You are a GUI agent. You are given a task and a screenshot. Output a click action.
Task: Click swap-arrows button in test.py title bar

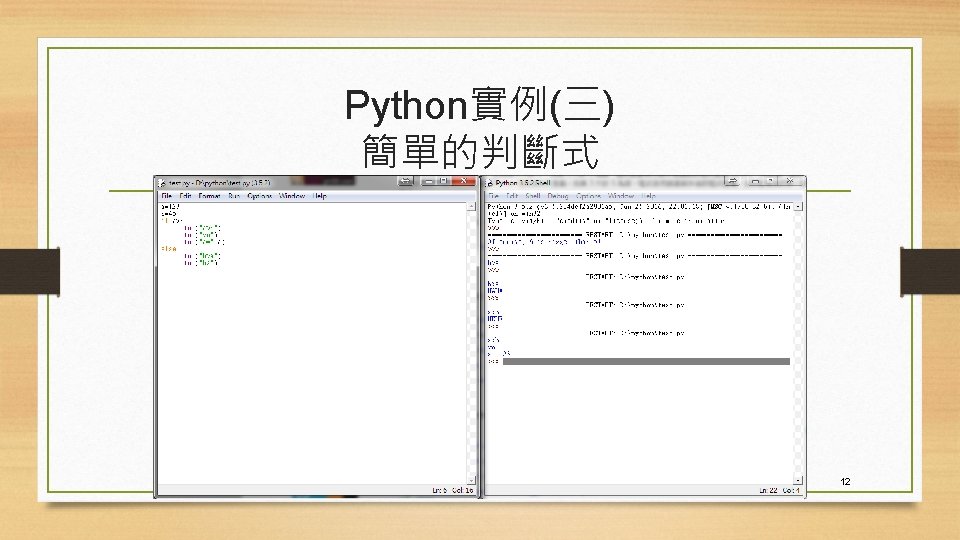[x=405, y=181]
